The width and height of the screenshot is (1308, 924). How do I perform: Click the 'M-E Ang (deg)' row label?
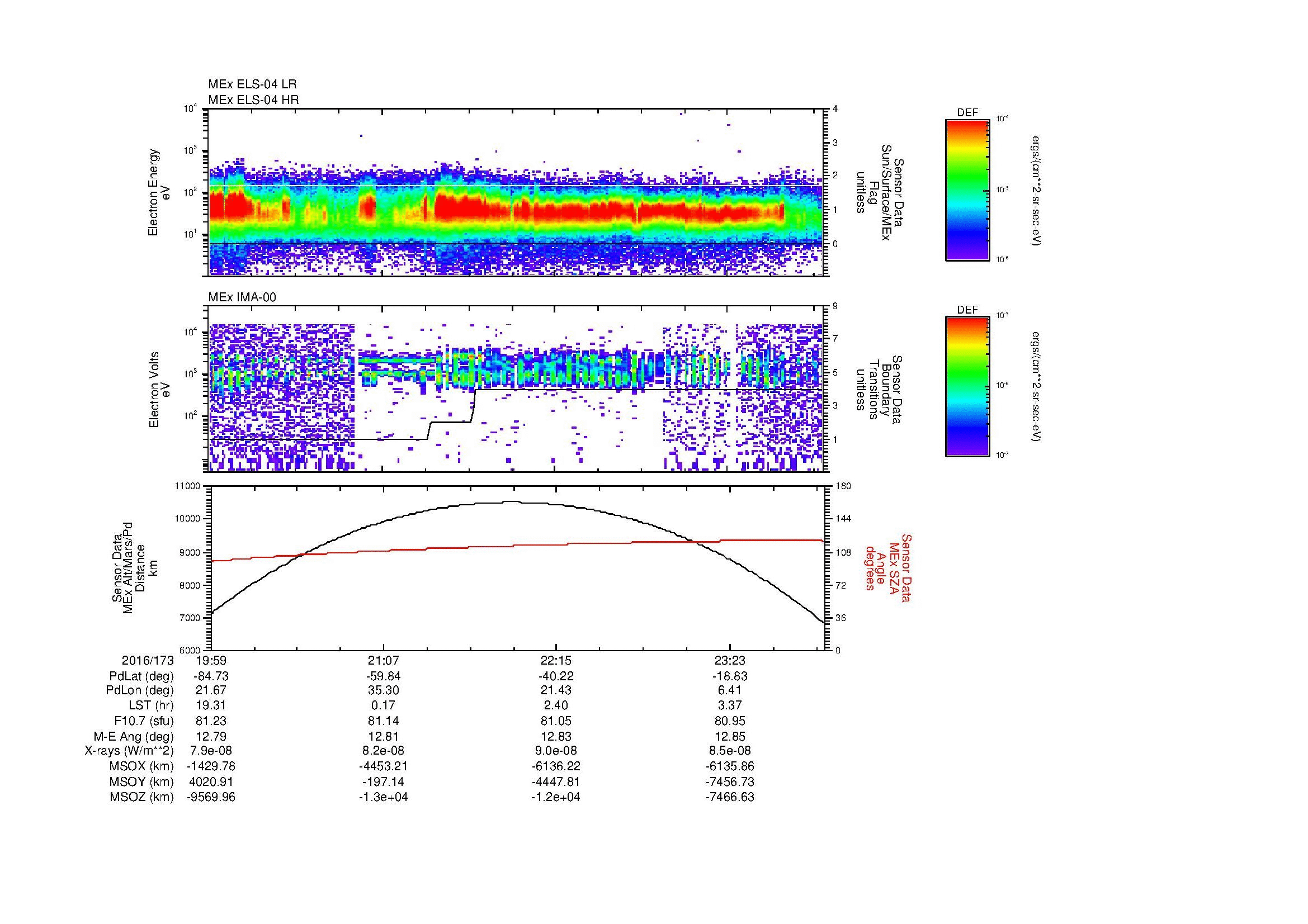point(133,736)
